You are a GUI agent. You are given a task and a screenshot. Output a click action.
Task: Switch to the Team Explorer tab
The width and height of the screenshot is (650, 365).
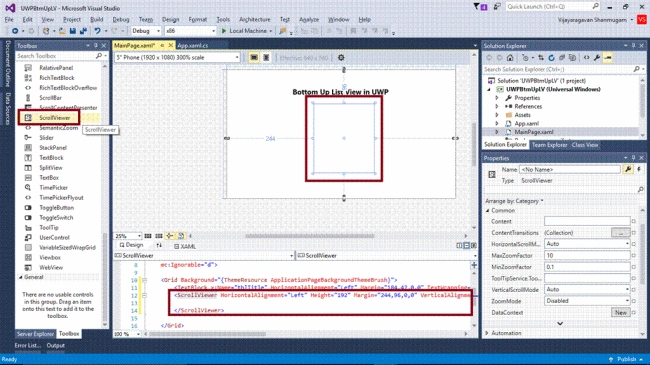tap(549, 145)
